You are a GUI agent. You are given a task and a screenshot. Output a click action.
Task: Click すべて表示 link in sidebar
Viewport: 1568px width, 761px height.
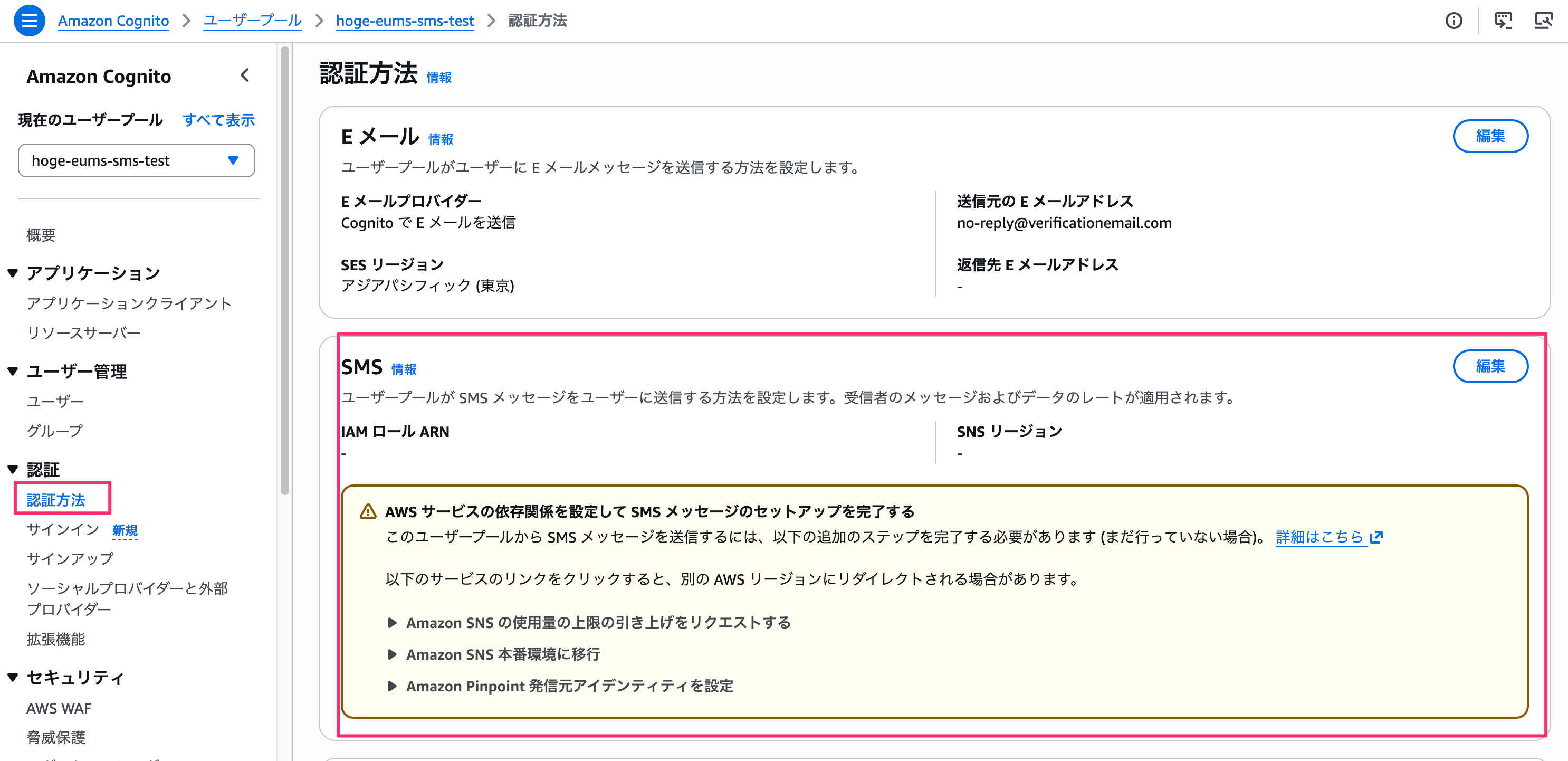218,120
